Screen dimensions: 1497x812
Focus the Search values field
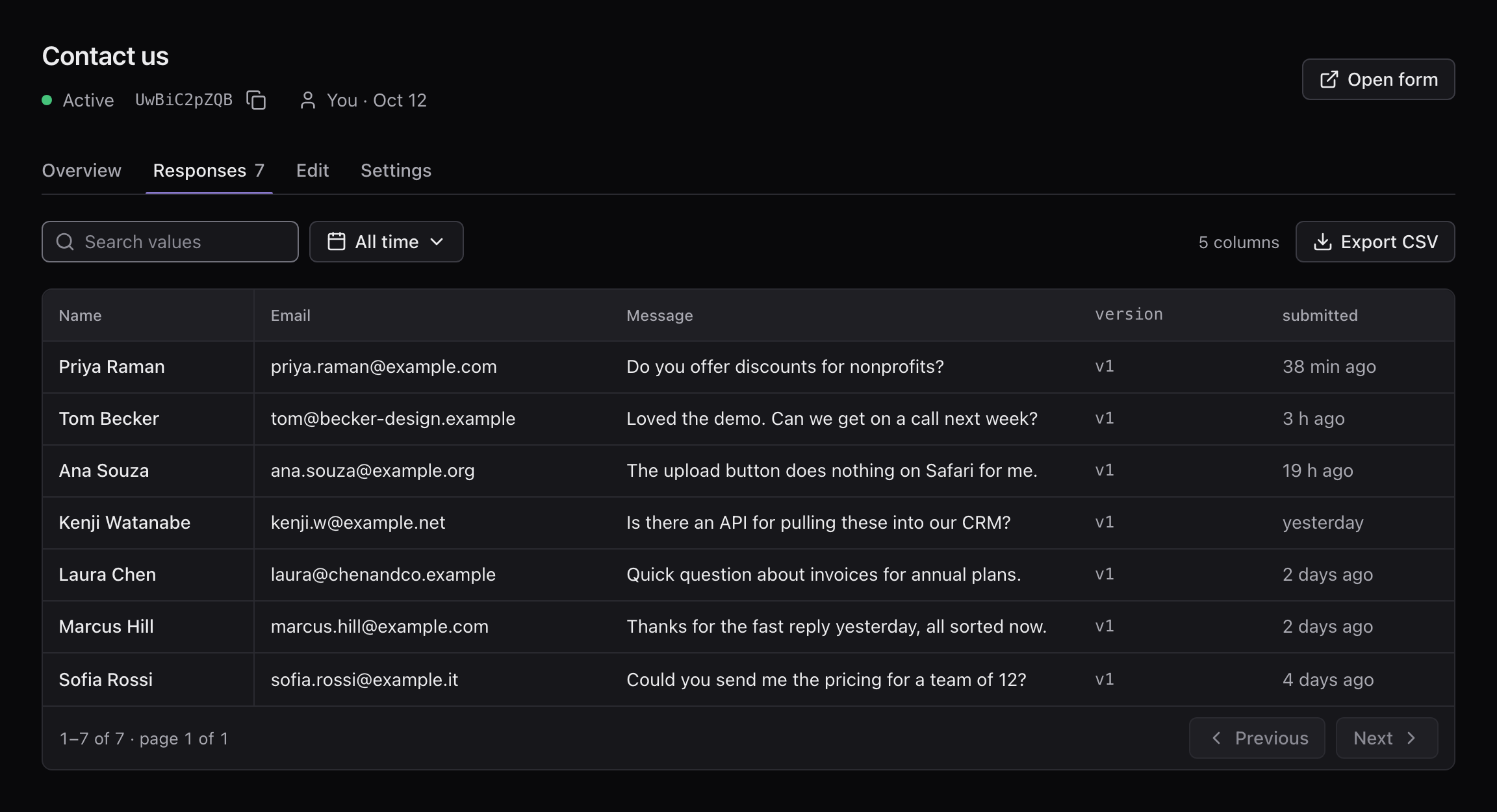170,242
